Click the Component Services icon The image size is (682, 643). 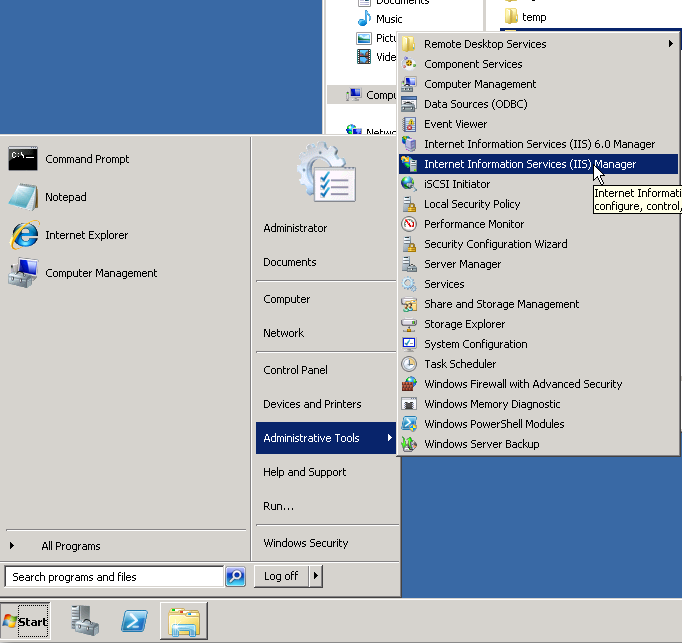point(409,64)
